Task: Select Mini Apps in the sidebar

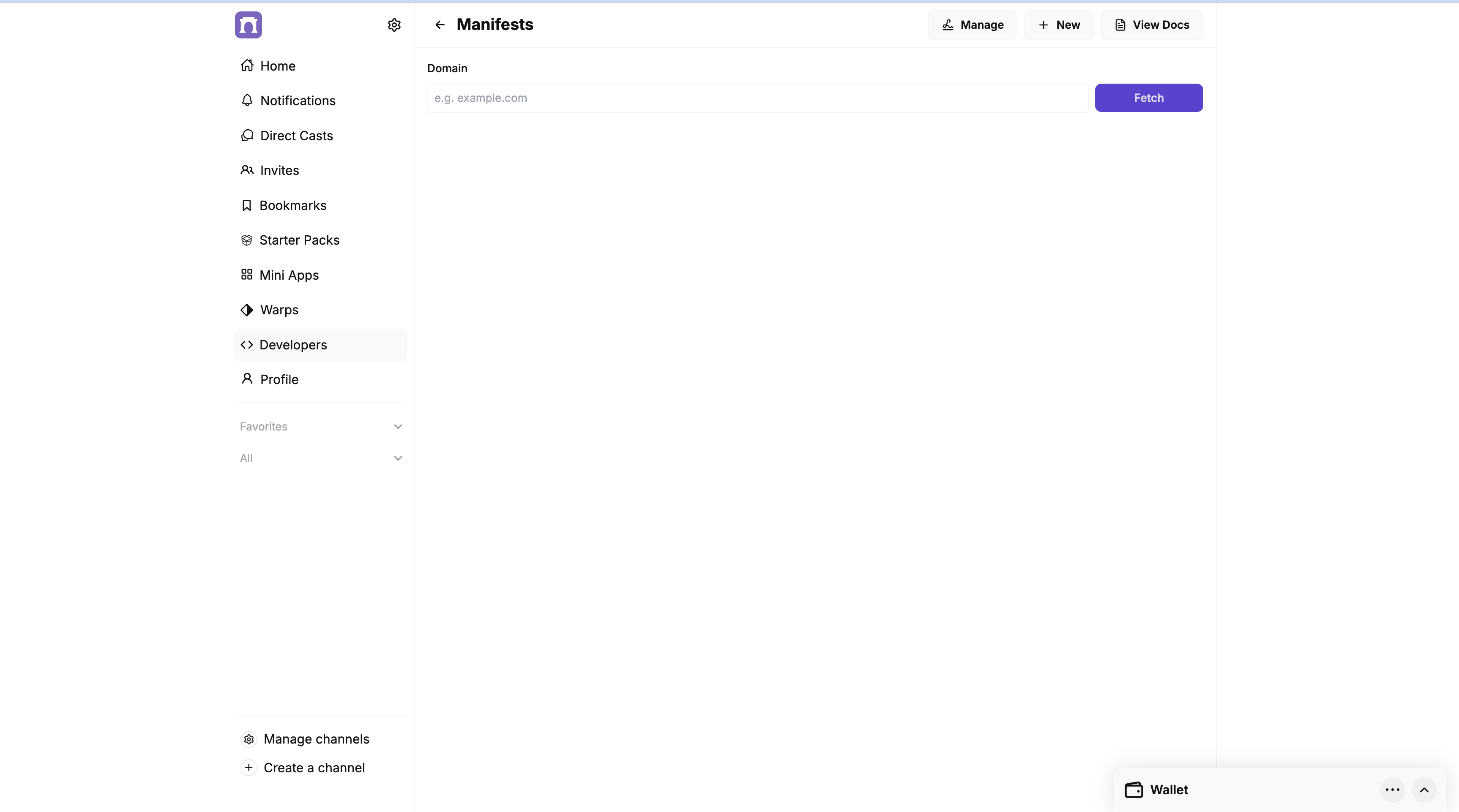Action: pyautogui.click(x=288, y=275)
